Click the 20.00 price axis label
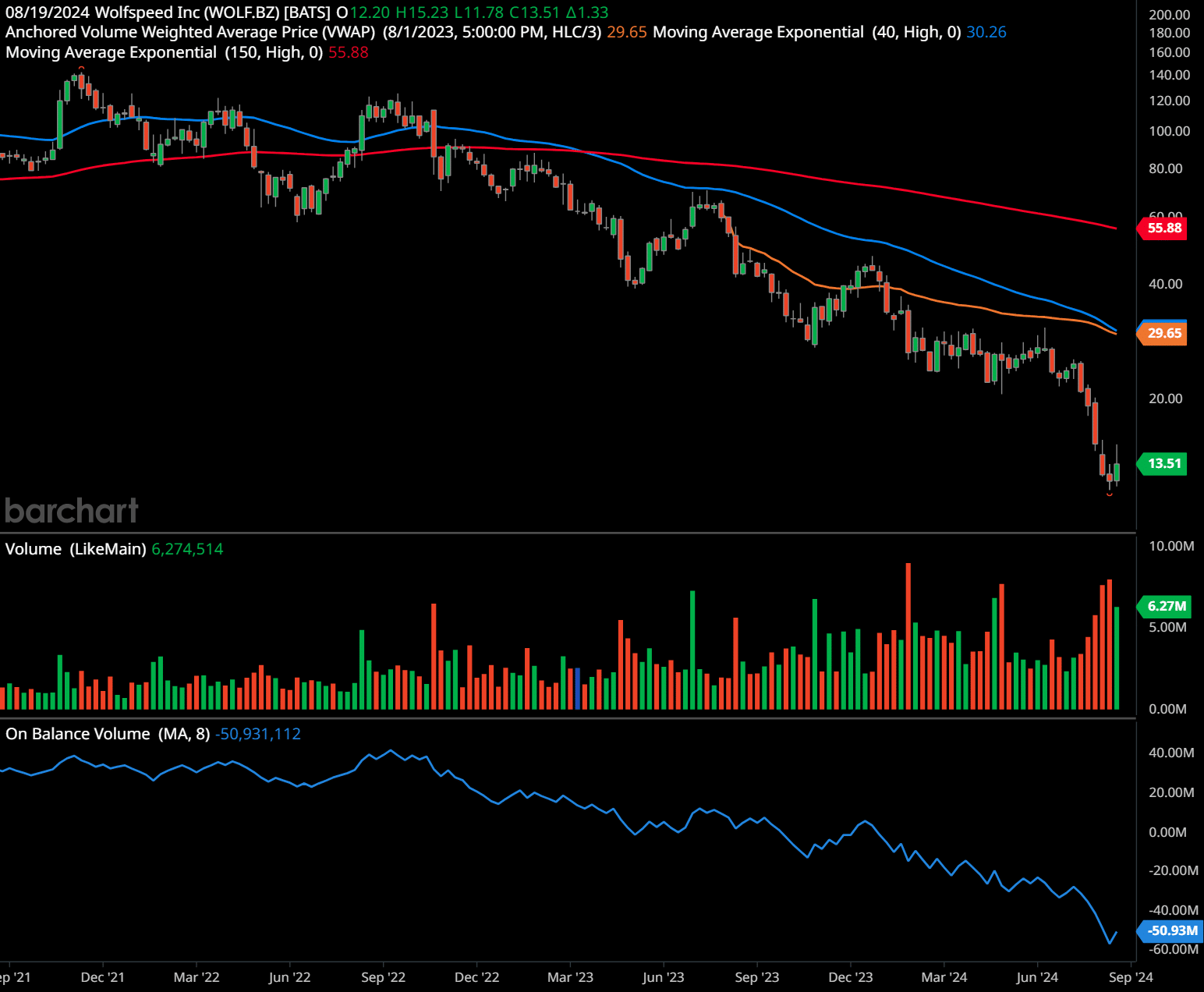 pos(1165,399)
